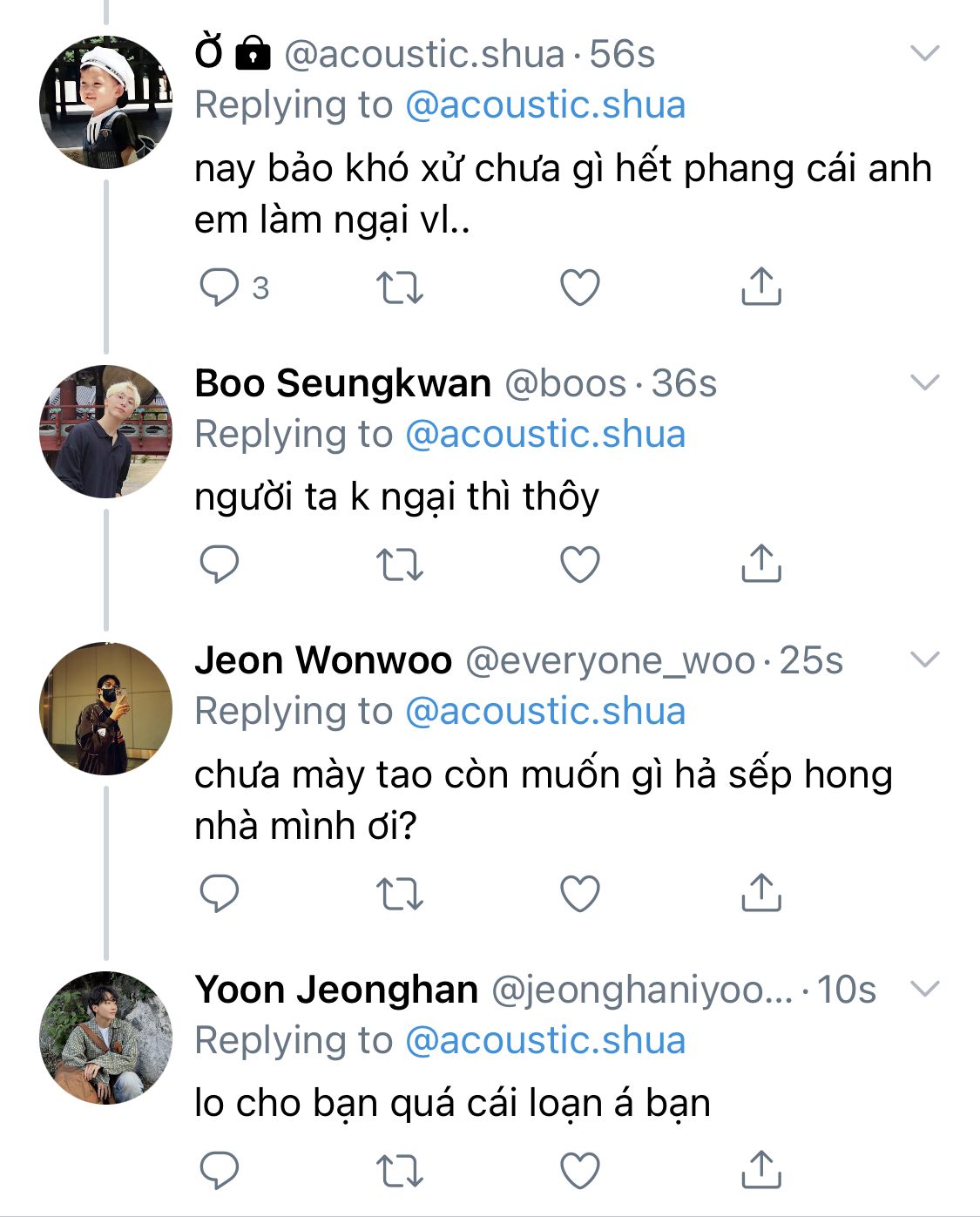Like the acoustic.shua tweet

[x=579, y=287]
